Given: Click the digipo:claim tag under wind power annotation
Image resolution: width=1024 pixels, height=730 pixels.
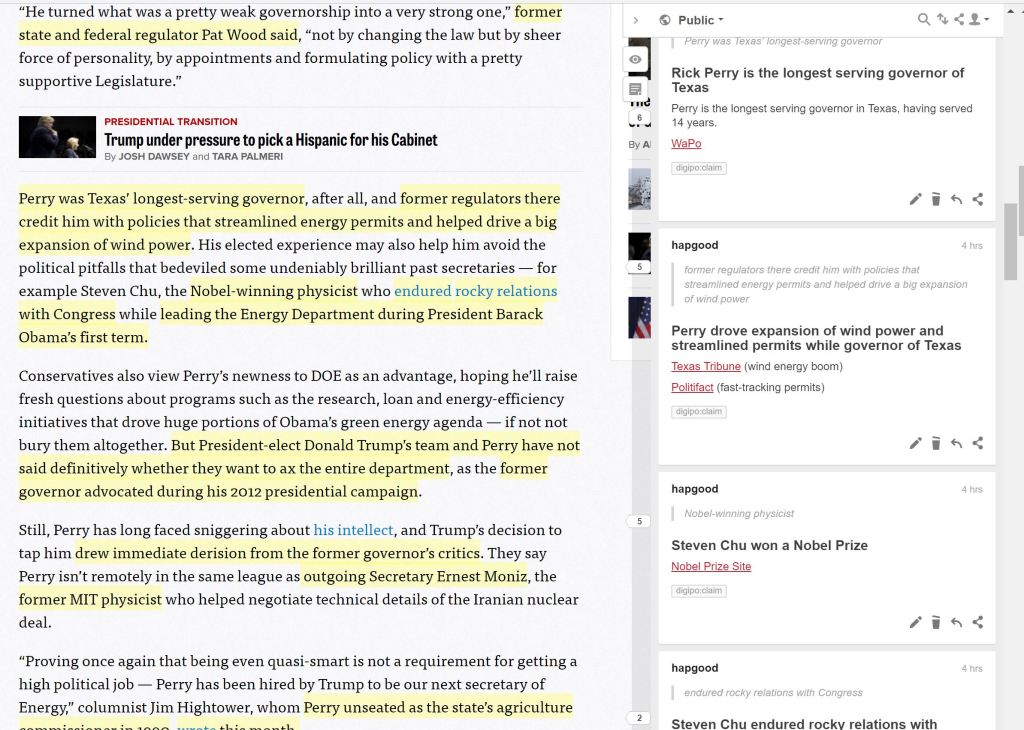Looking at the screenshot, I should coord(698,412).
